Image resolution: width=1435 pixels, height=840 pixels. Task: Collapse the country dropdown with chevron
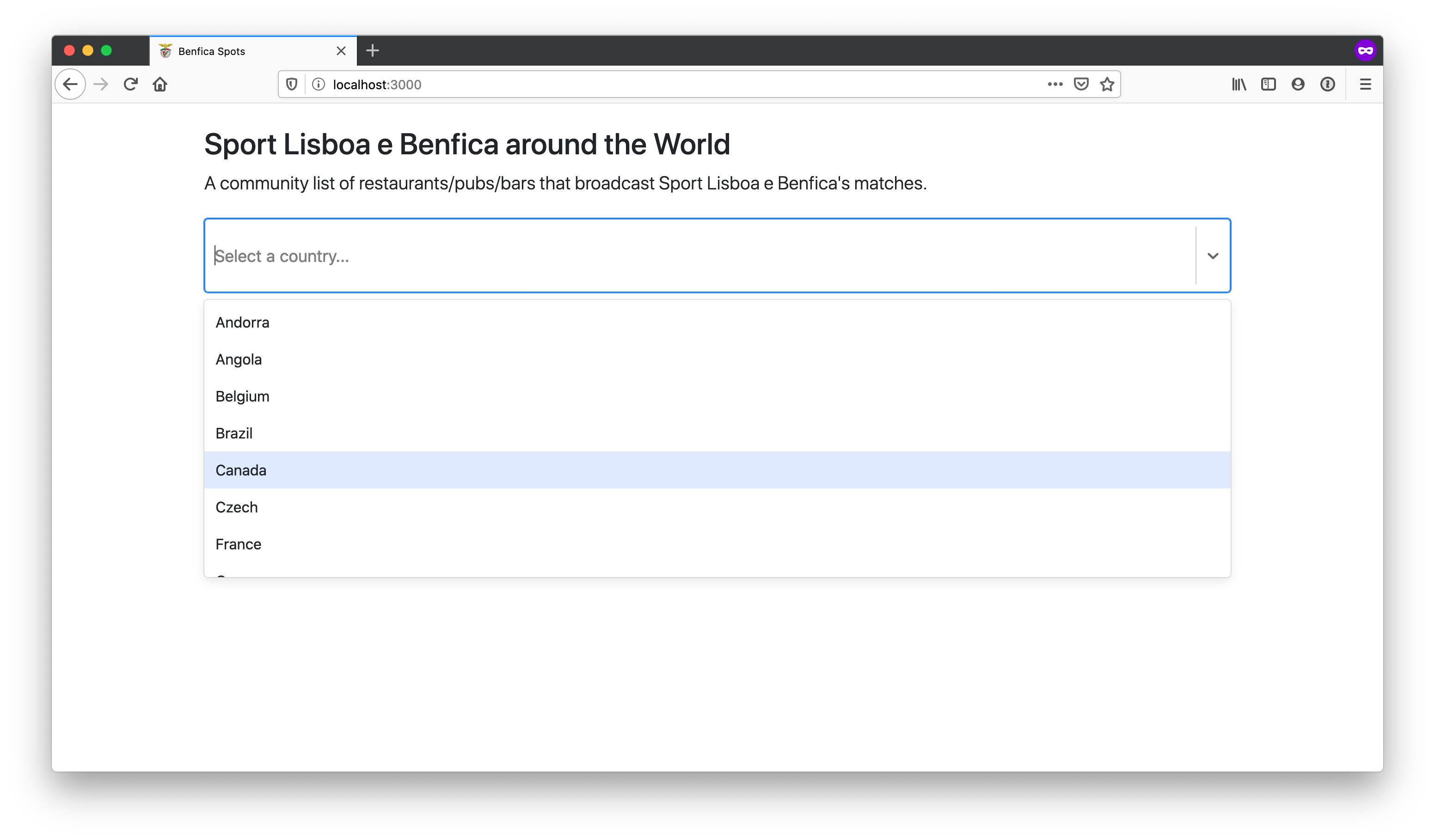(x=1213, y=256)
